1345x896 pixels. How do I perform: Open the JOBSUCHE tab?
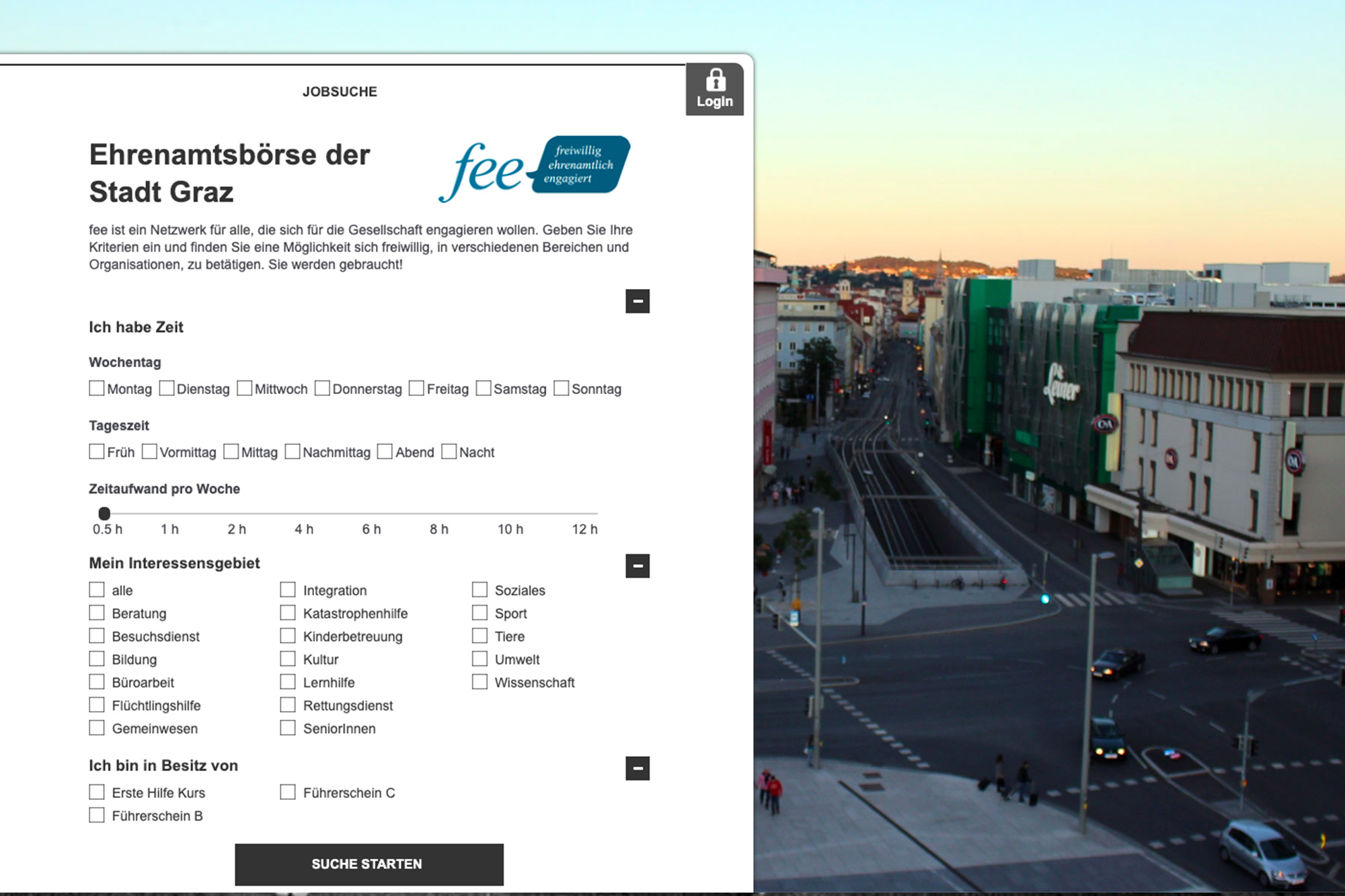340,92
